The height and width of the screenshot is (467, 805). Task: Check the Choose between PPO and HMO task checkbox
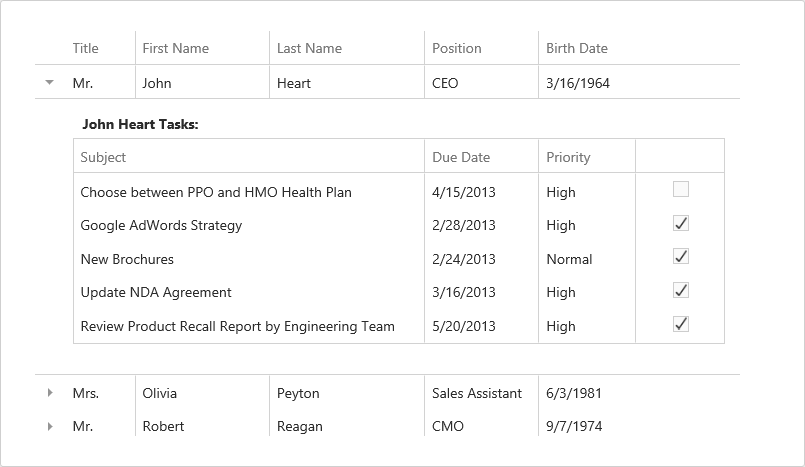click(x=681, y=189)
